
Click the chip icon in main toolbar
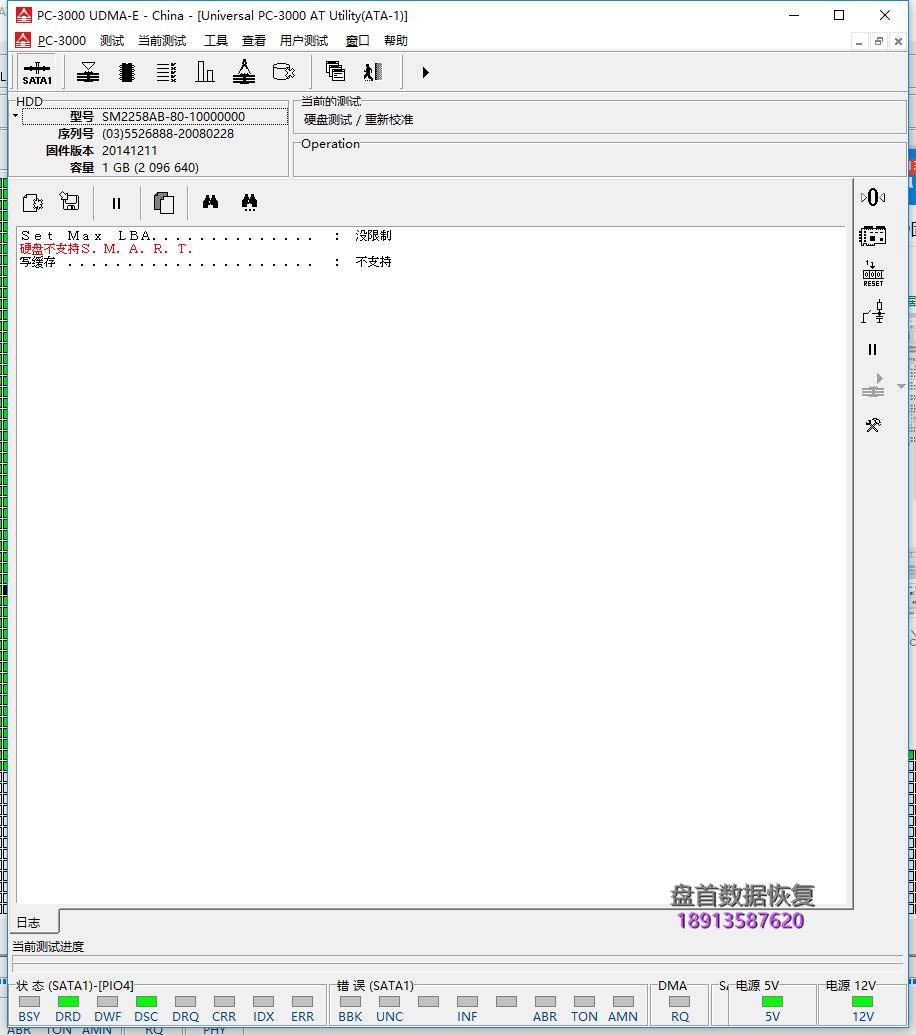pyautogui.click(x=127, y=72)
